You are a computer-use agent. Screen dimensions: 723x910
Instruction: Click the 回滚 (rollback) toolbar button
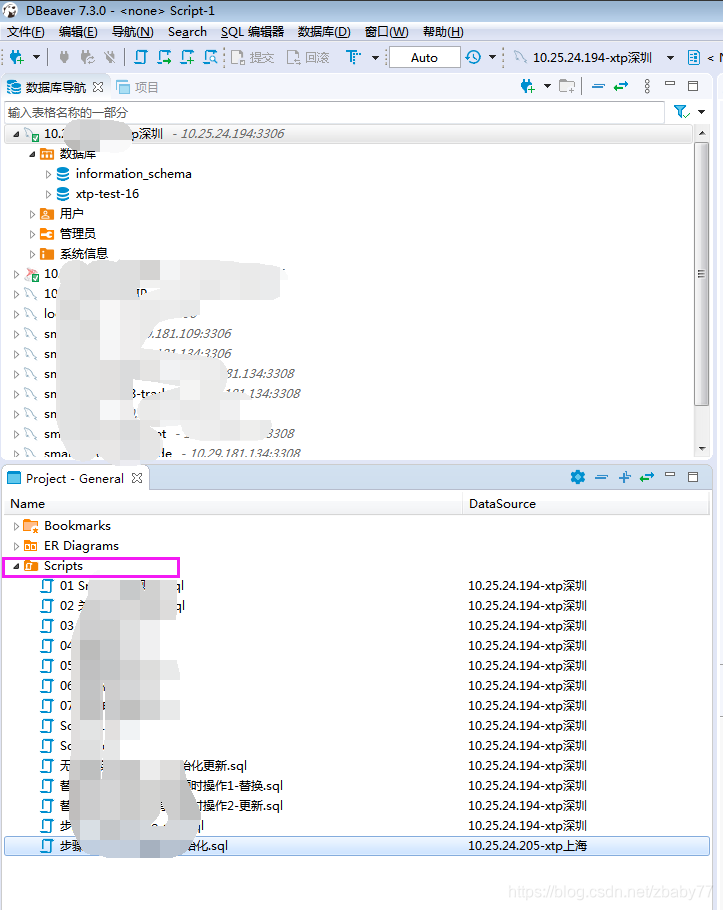click(x=308, y=57)
